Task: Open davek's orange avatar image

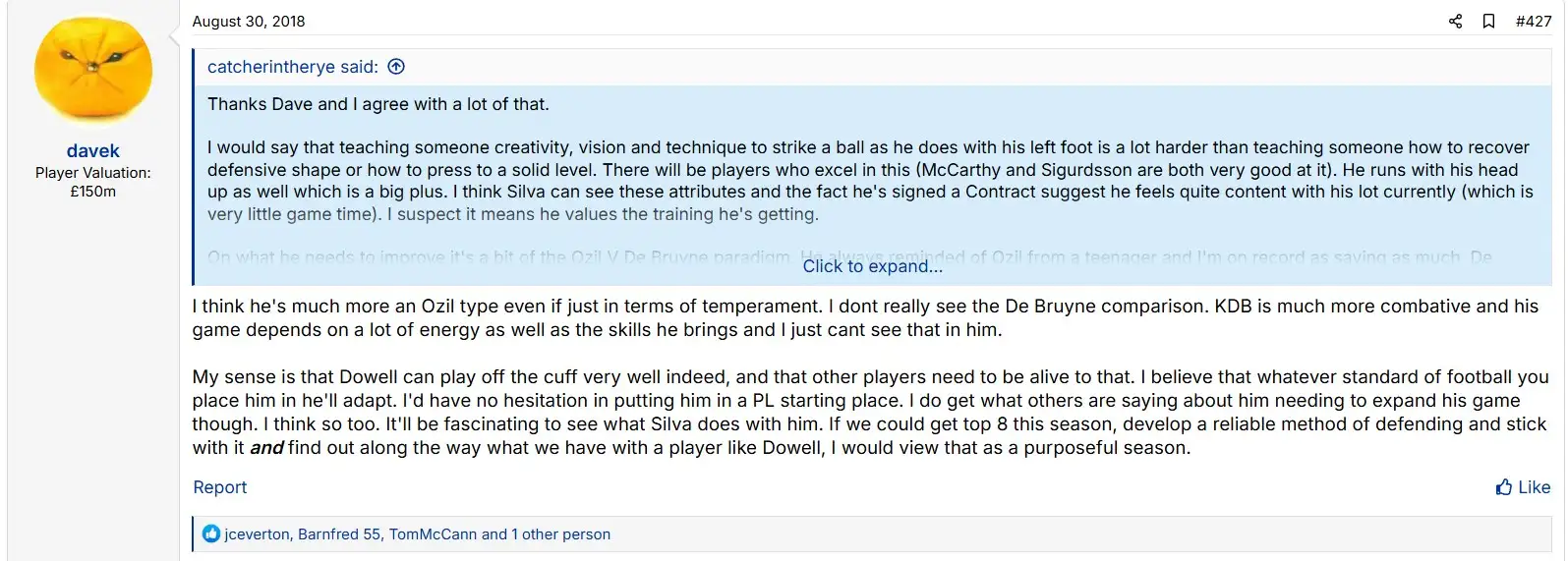Action: 93,72
